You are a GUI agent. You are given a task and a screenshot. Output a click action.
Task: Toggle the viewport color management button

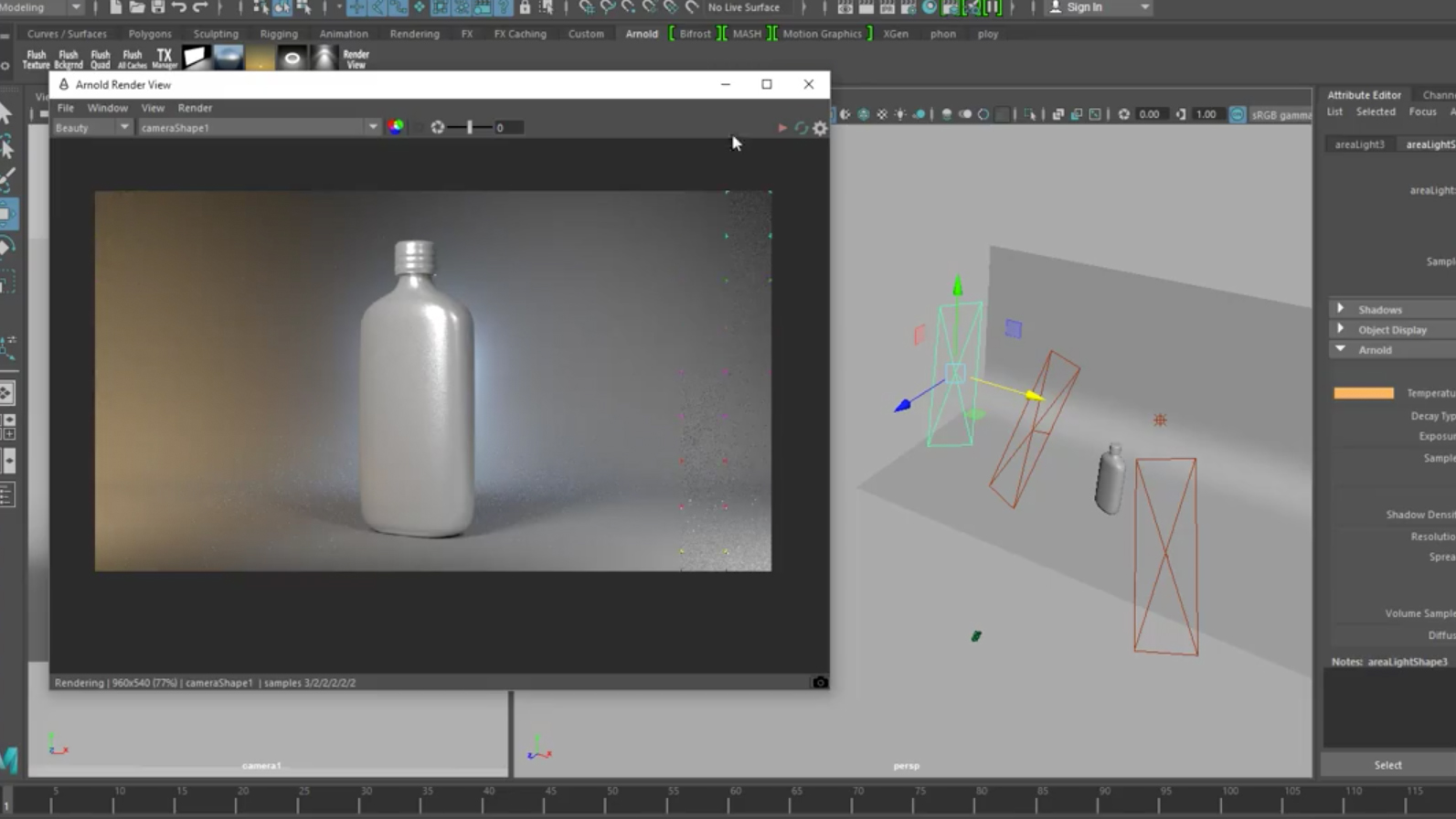(x=1237, y=114)
